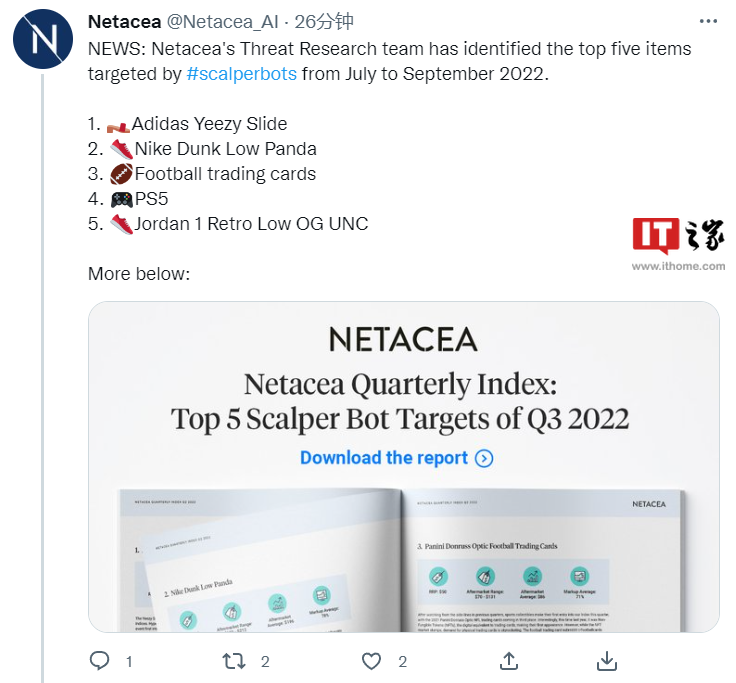Click the circled arrow beside Download the report
Image resolution: width=736 pixels, height=683 pixels.
point(484,458)
